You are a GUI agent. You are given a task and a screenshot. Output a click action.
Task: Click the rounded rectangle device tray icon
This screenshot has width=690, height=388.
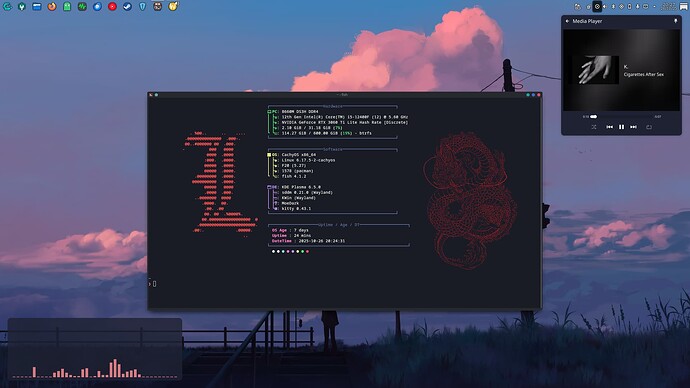pyautogui.click(x=629, y=7)
